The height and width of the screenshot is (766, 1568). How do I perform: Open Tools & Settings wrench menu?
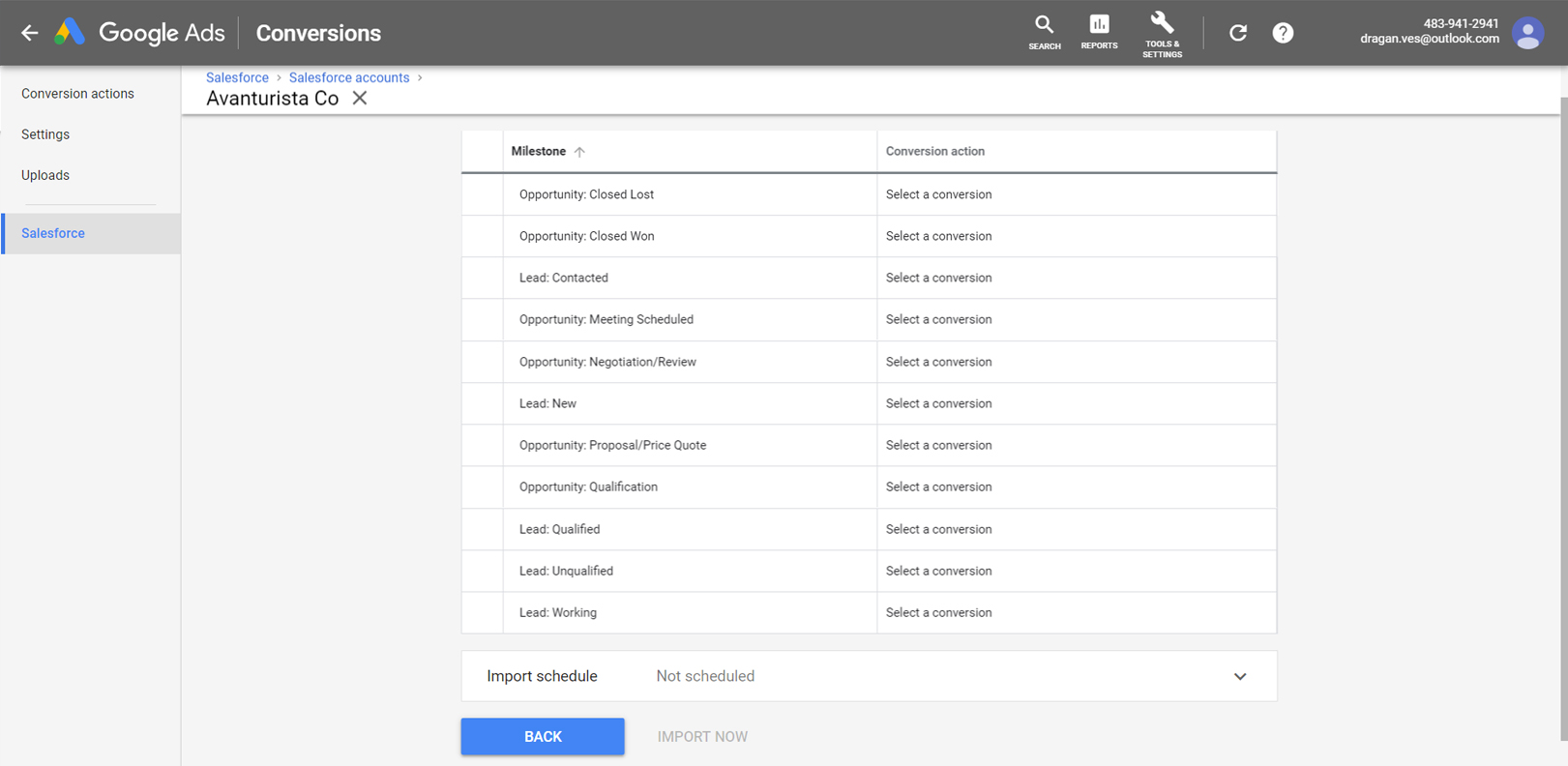pyautogui.click(x=1162, y=35)
